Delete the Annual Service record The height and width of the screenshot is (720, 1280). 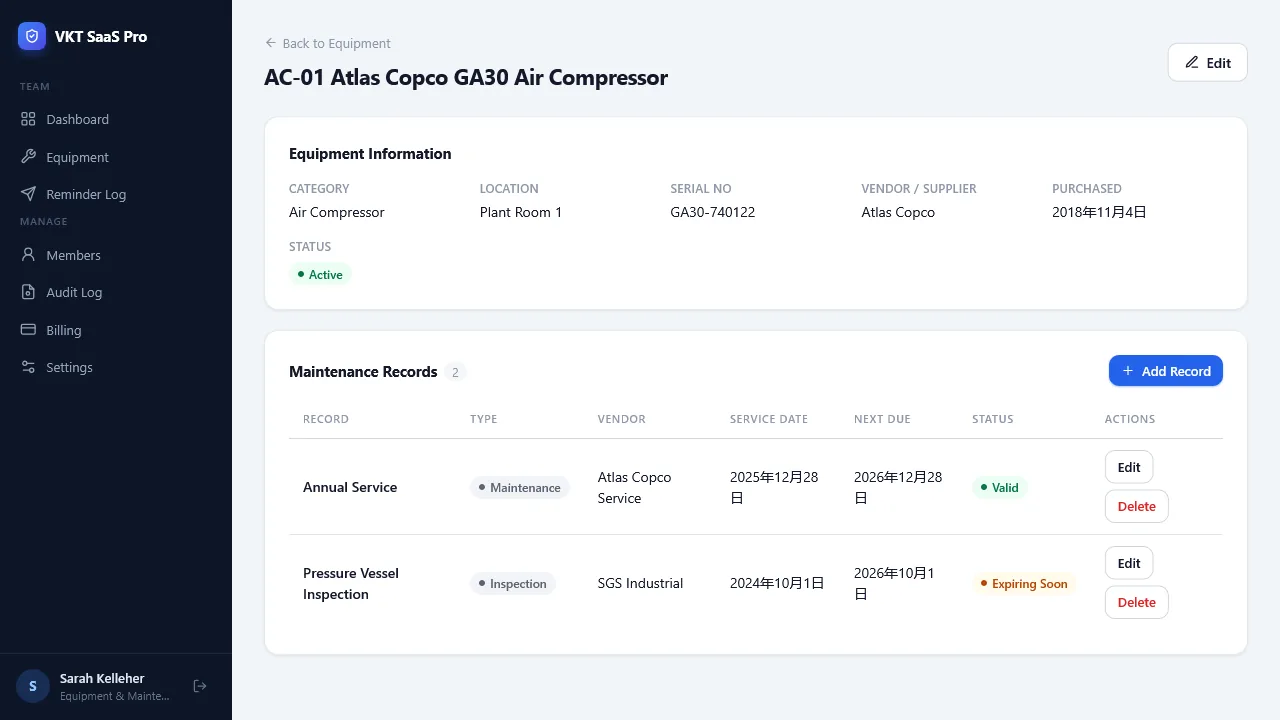coord(1136,506)
